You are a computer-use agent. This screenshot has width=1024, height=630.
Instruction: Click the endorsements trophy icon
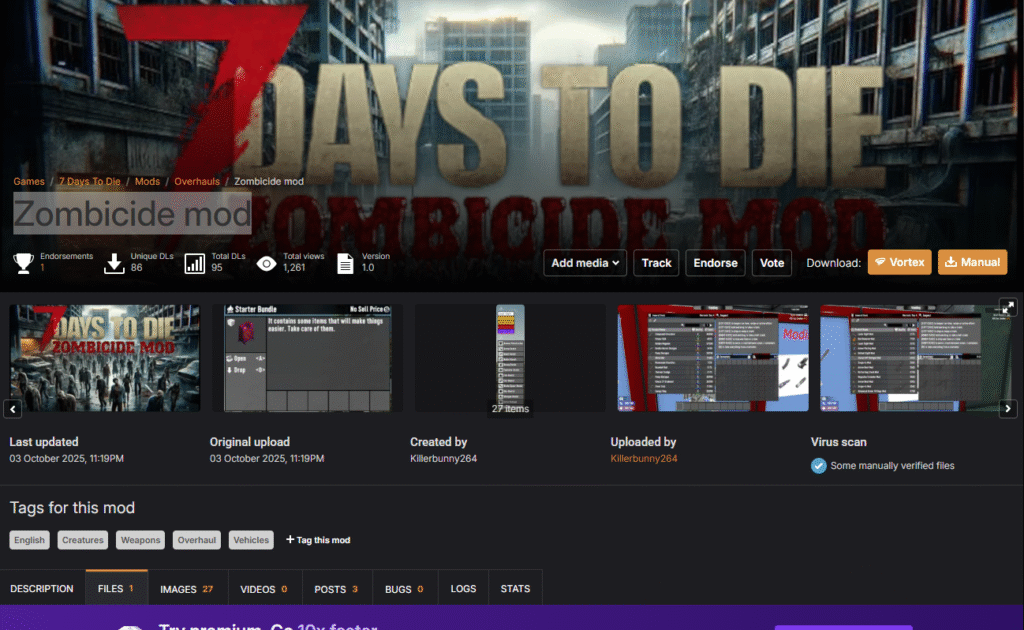23,263
